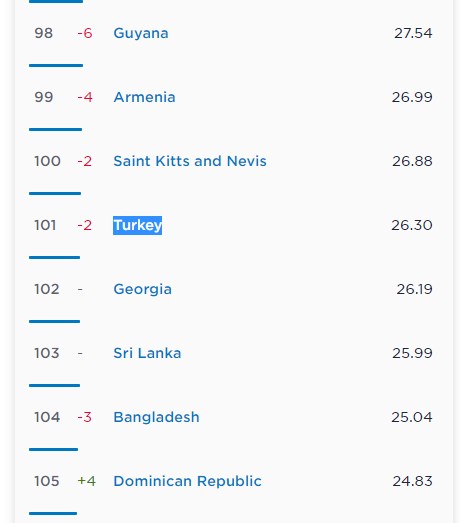461x523 pixels.
Task: Open the Georgia country link
Action: coord(142,289)
